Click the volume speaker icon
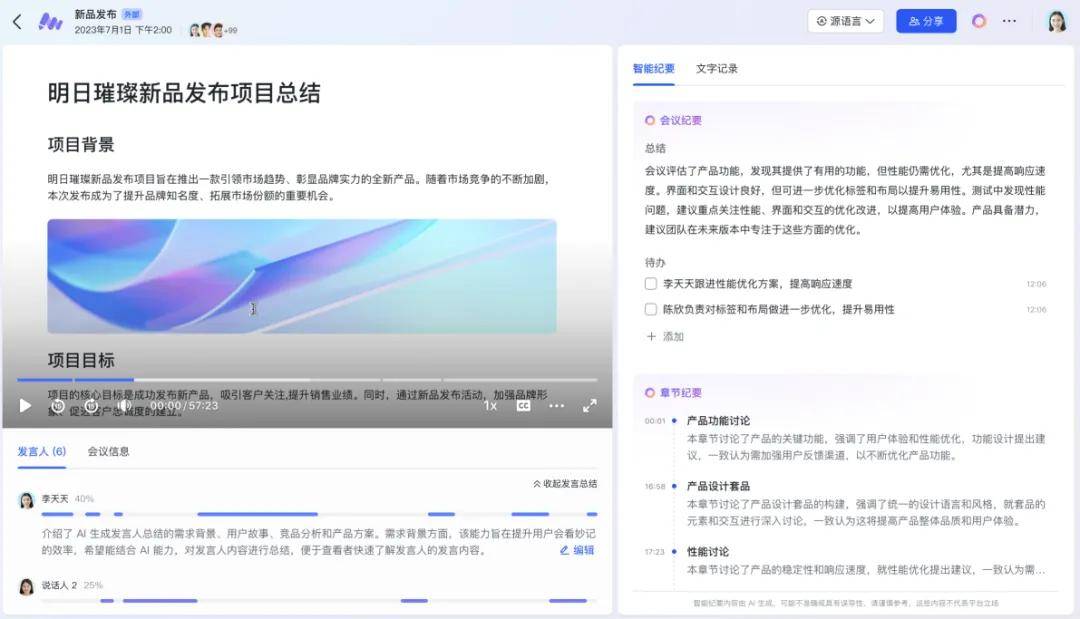The width and height of the screenshot is (1080, 619). pos(124,406)
